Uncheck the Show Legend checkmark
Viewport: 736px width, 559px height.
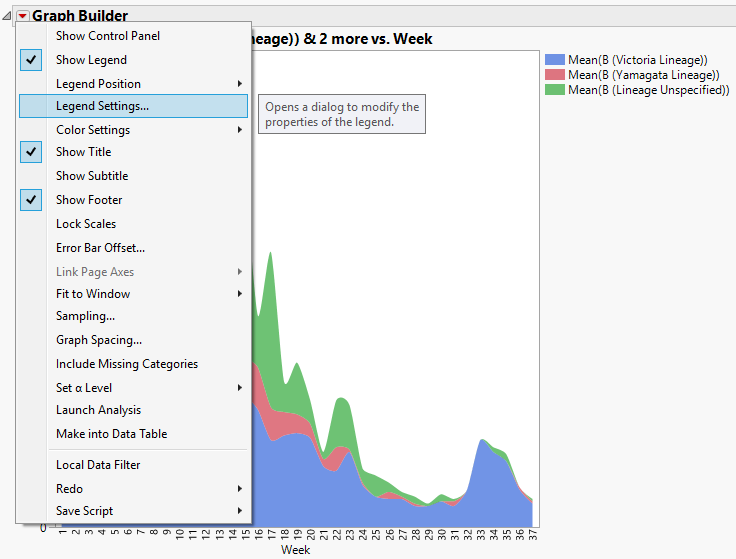31,60
